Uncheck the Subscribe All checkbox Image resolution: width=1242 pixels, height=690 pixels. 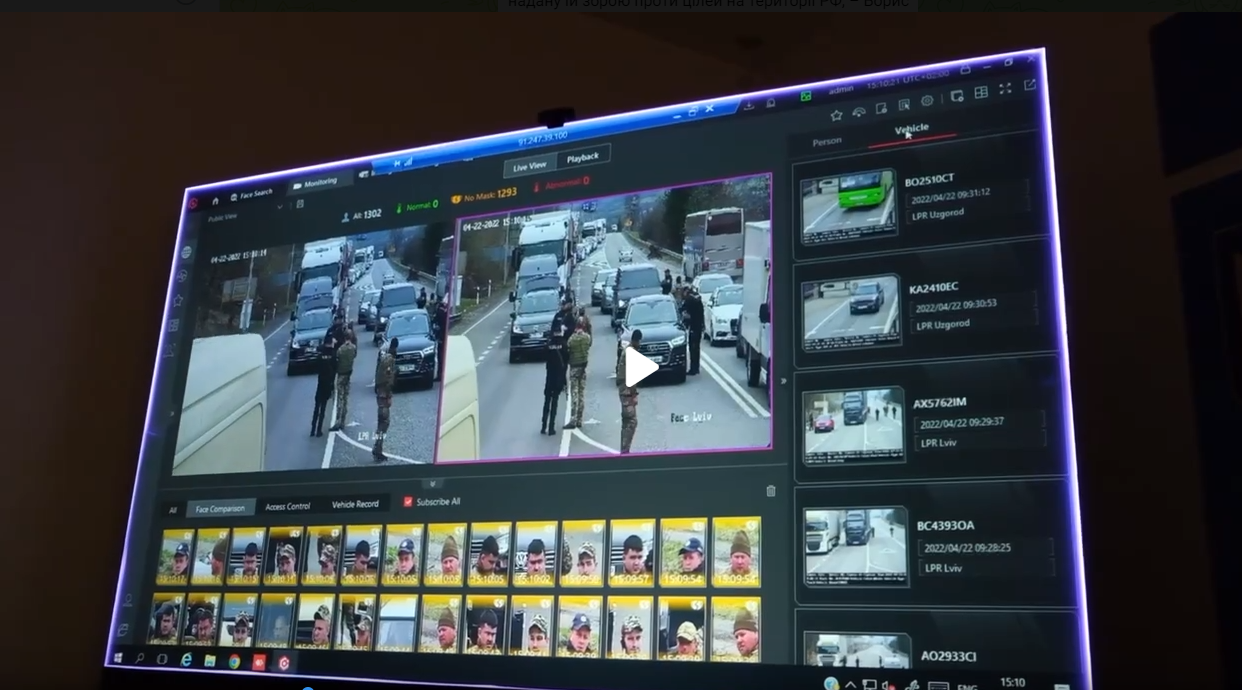point(408,501)
